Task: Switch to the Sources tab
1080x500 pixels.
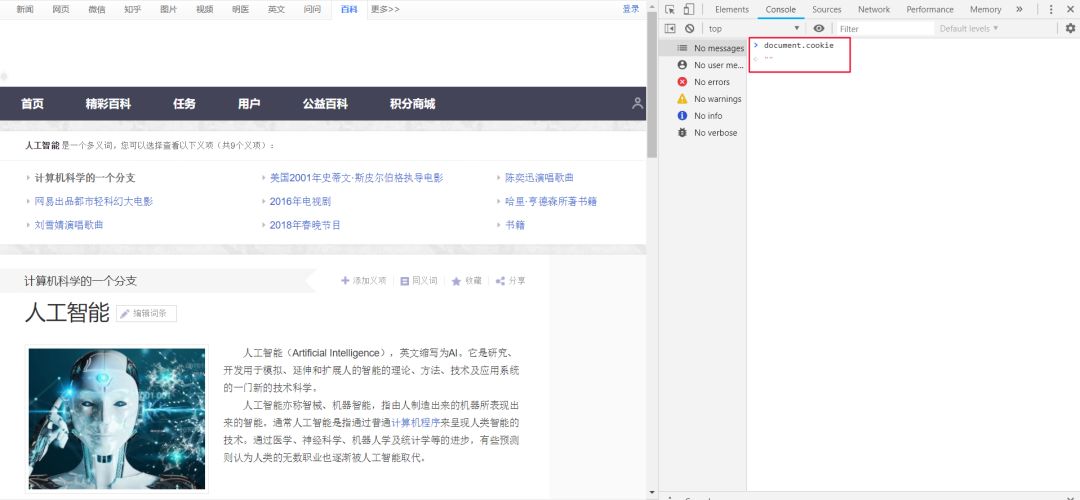Action: 827,10
